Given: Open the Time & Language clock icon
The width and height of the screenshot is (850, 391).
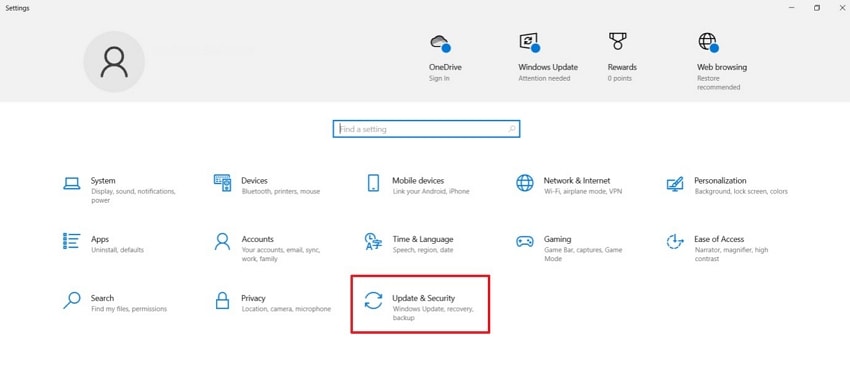Looking at the screenshot, I should point(374,242).
